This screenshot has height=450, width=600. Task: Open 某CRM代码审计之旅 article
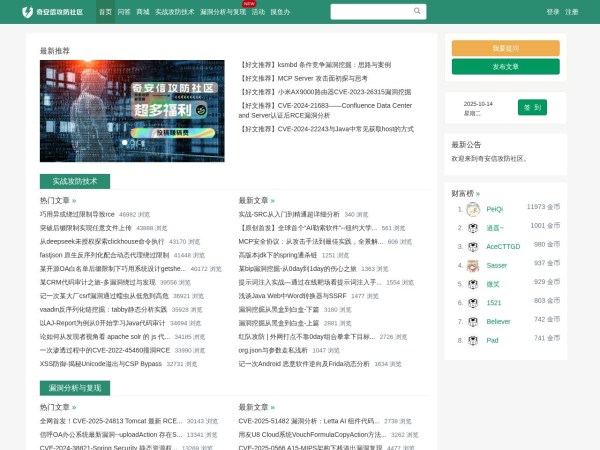(x=98, y=282)
